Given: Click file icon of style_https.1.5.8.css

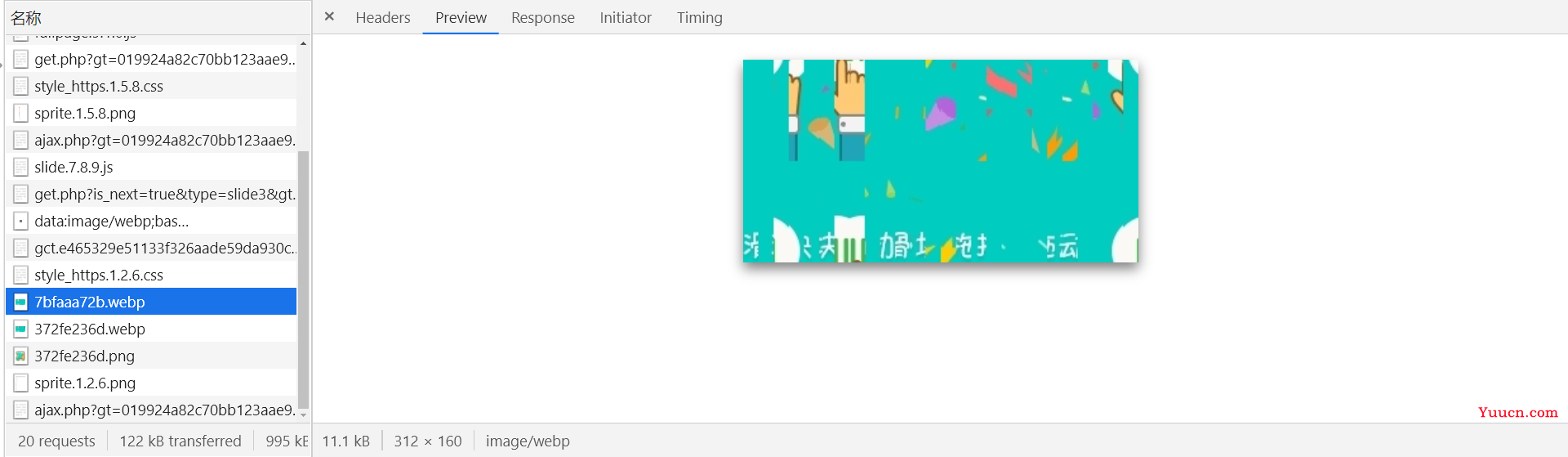Looking at the screenshot, I should [x=21, y=86].
